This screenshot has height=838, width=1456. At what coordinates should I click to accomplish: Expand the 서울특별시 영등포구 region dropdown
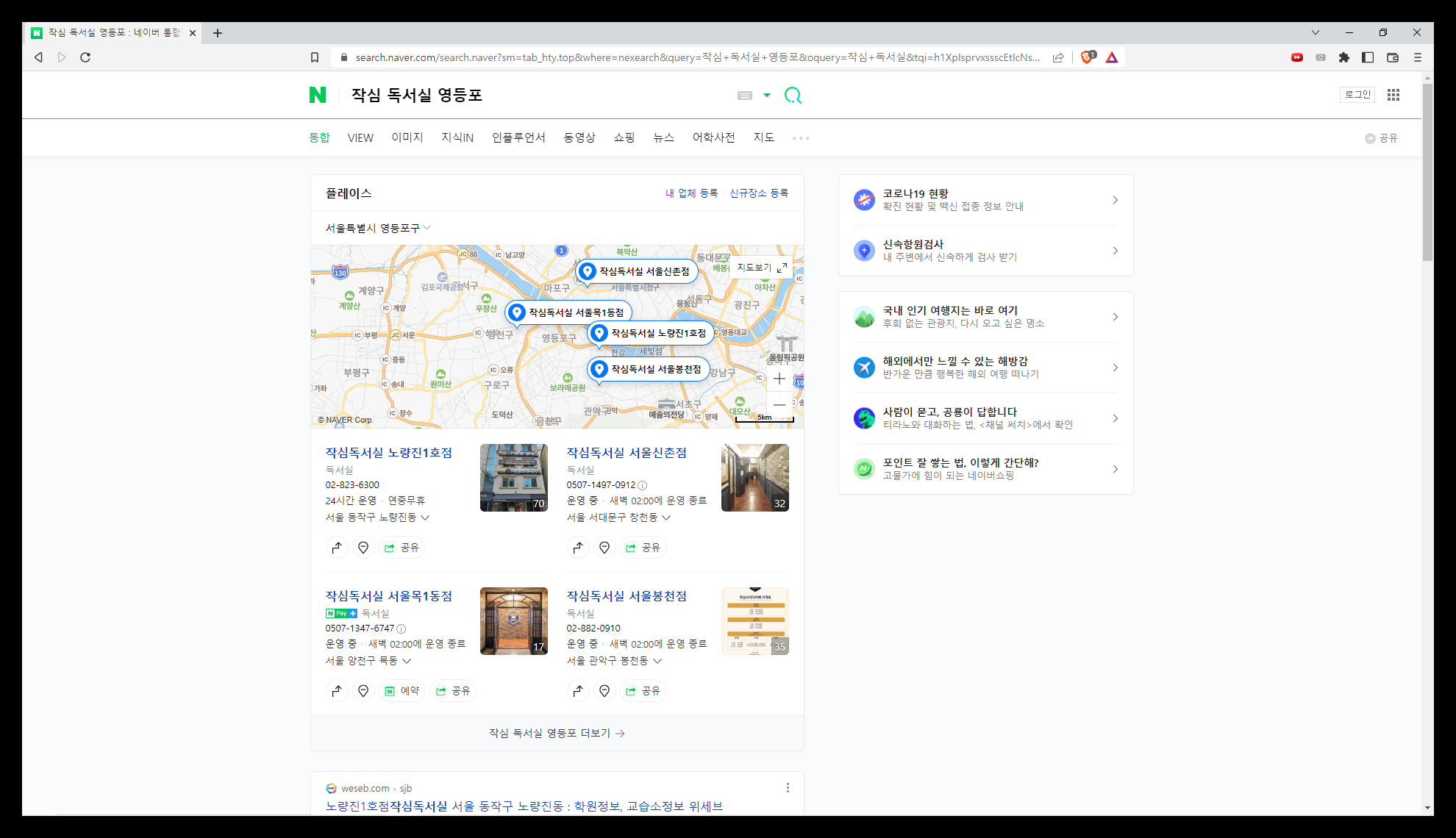point(378,228)
